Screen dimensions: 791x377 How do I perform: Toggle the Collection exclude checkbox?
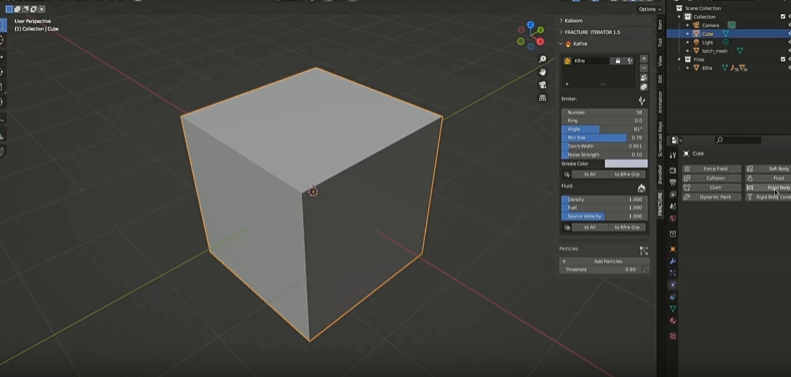click(x=783, y=17)
